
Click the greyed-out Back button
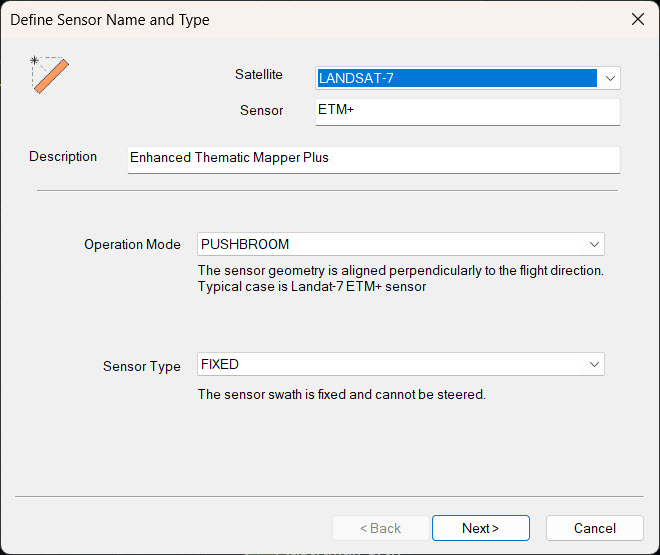click(x=379, y=528)
